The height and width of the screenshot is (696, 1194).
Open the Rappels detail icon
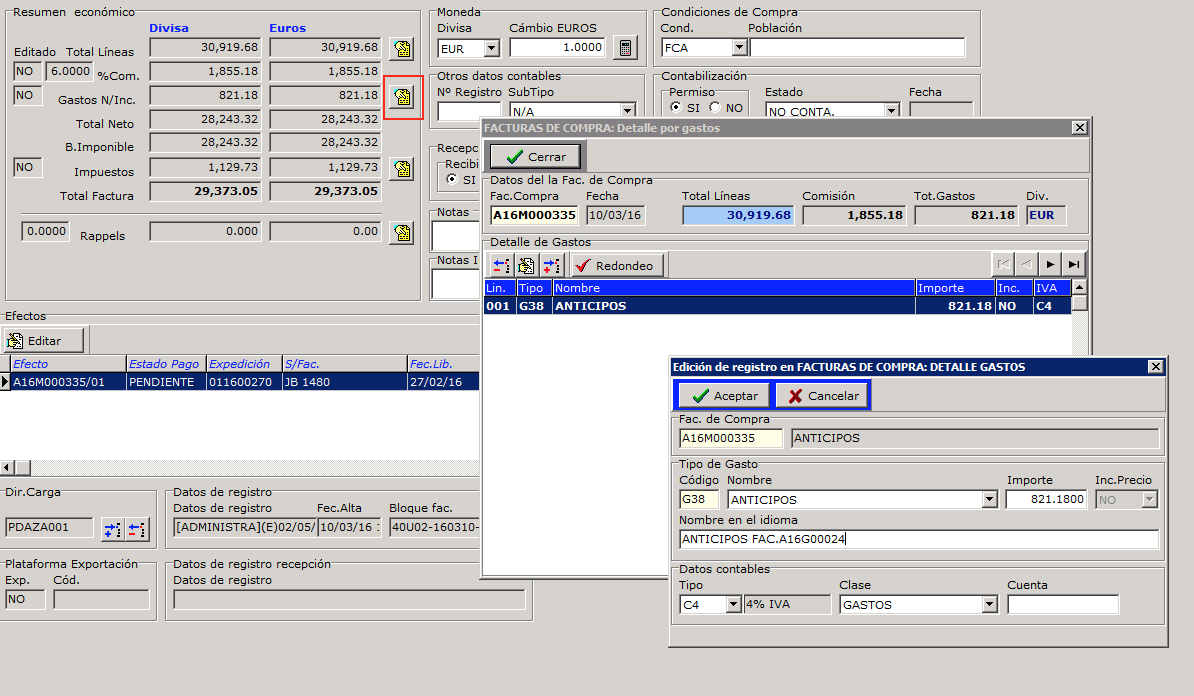402,233
